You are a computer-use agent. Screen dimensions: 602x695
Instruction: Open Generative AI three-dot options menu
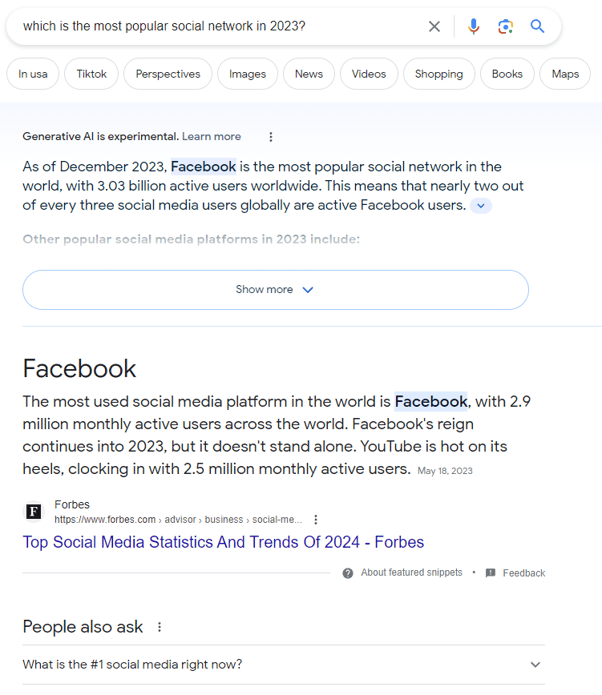tap(271, 137)
